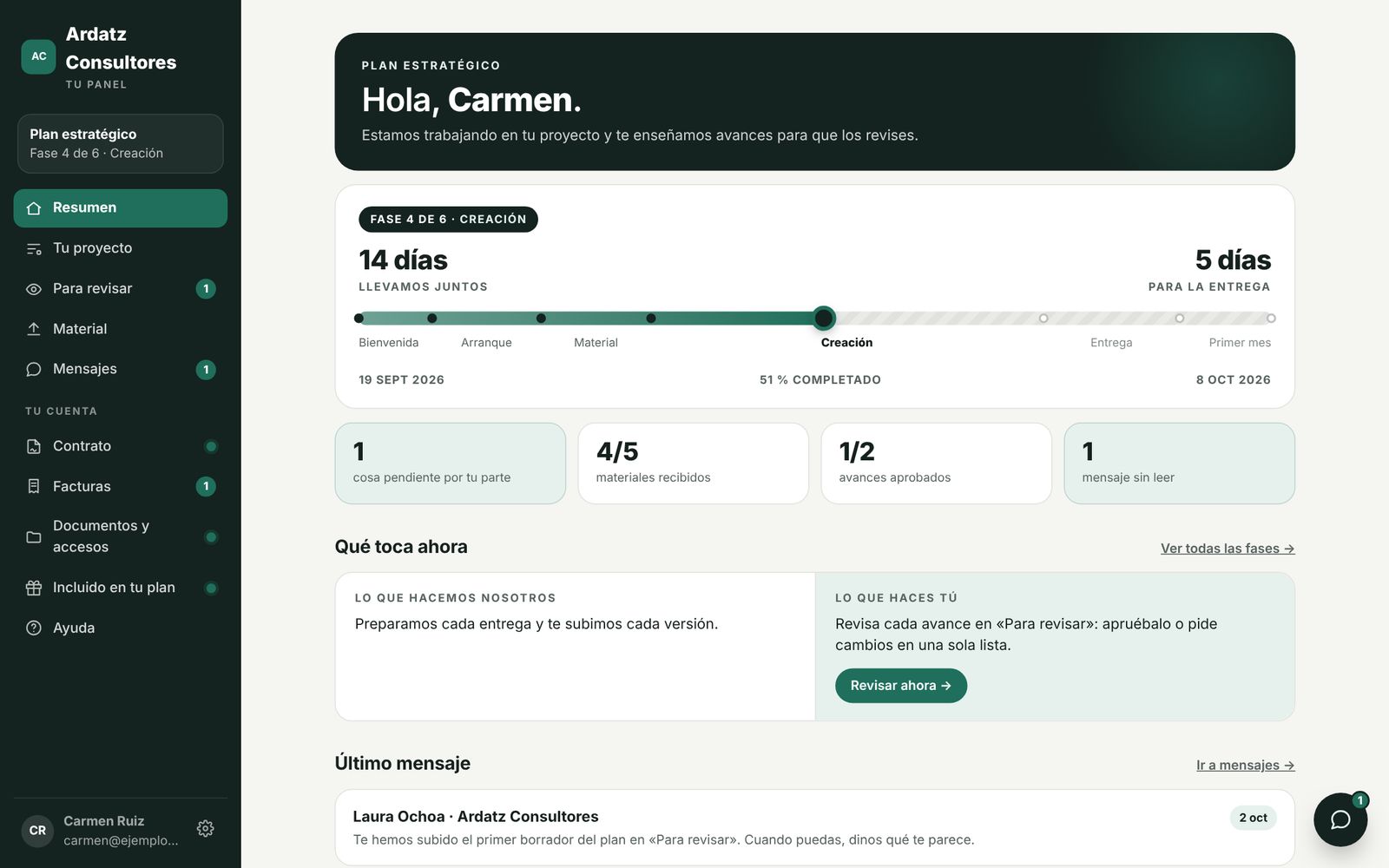
Task: Open the Tu proyecto menu item
Action: click(x=121, y=248)
